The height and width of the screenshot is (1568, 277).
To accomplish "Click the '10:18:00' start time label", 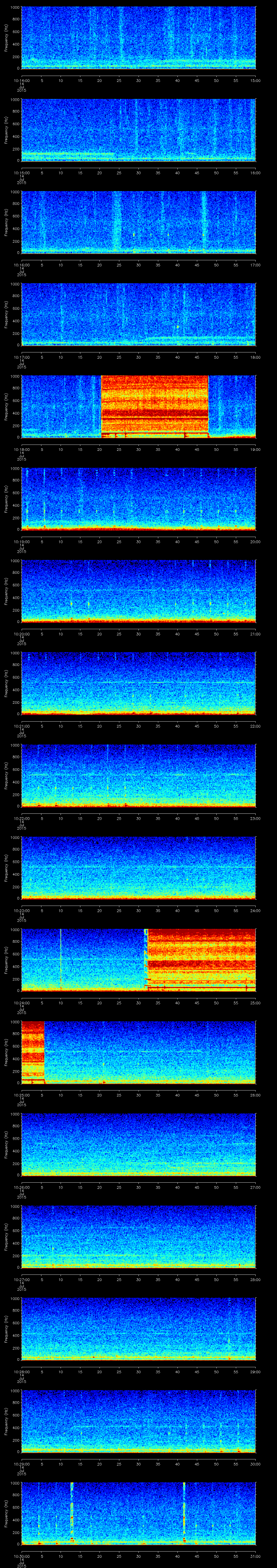I will [21, 449].
